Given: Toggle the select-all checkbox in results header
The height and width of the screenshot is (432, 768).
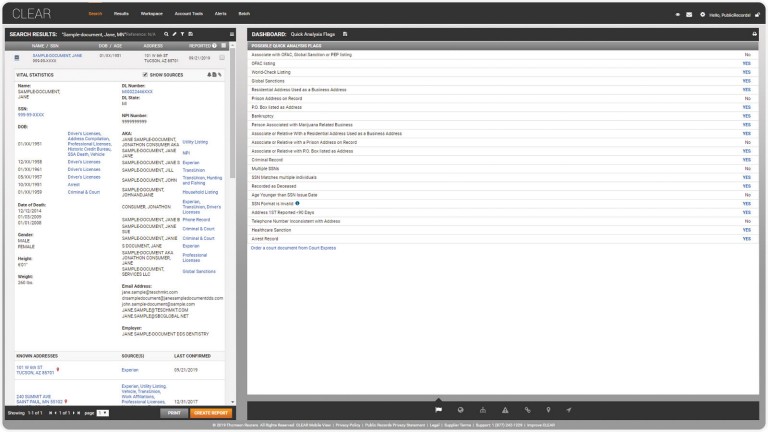Looking at the screenshot, I should point(222,45).
